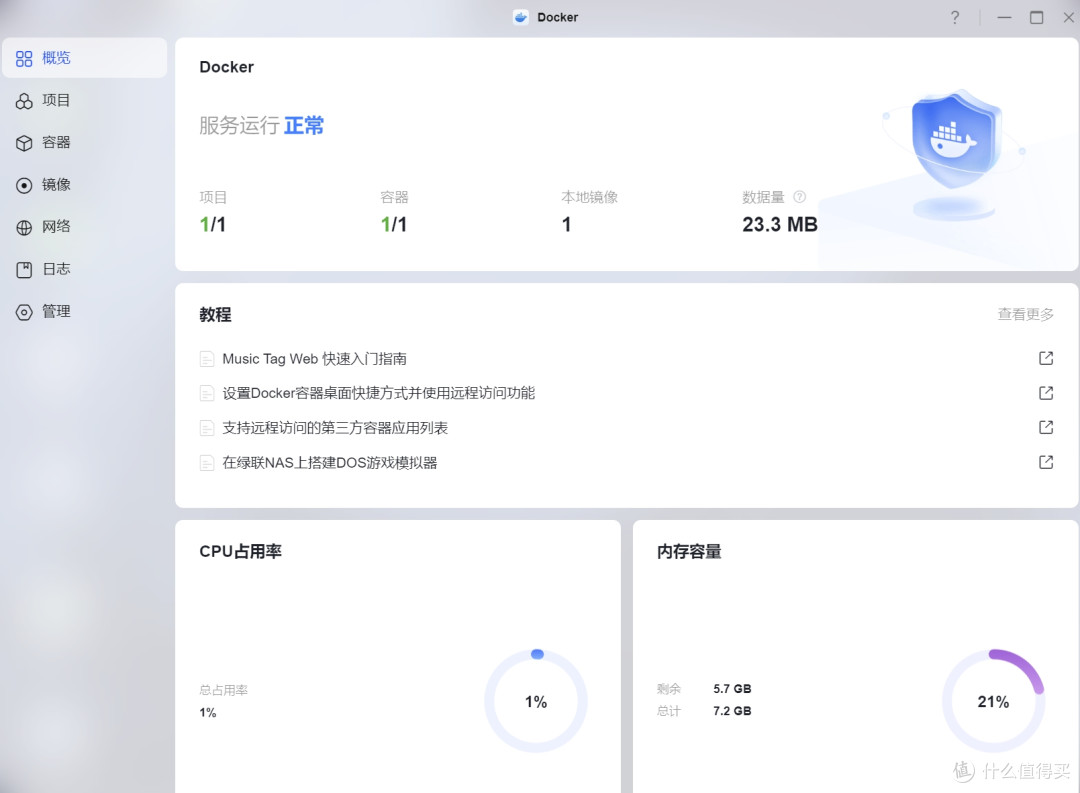The width and height of the screenshot is (1080, 793).
Task: Click the 容器 container cube icon
Action: coord(24,143)
